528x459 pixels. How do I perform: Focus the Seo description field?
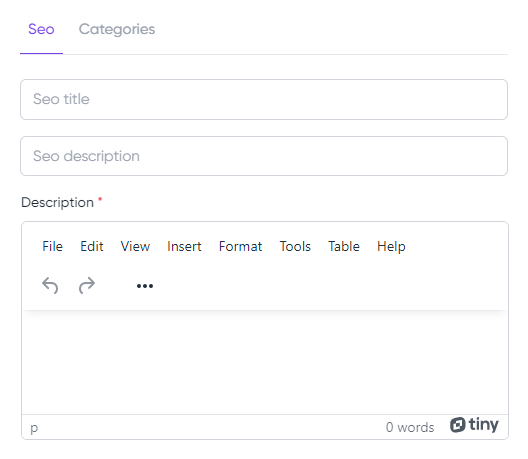point(264,156)
